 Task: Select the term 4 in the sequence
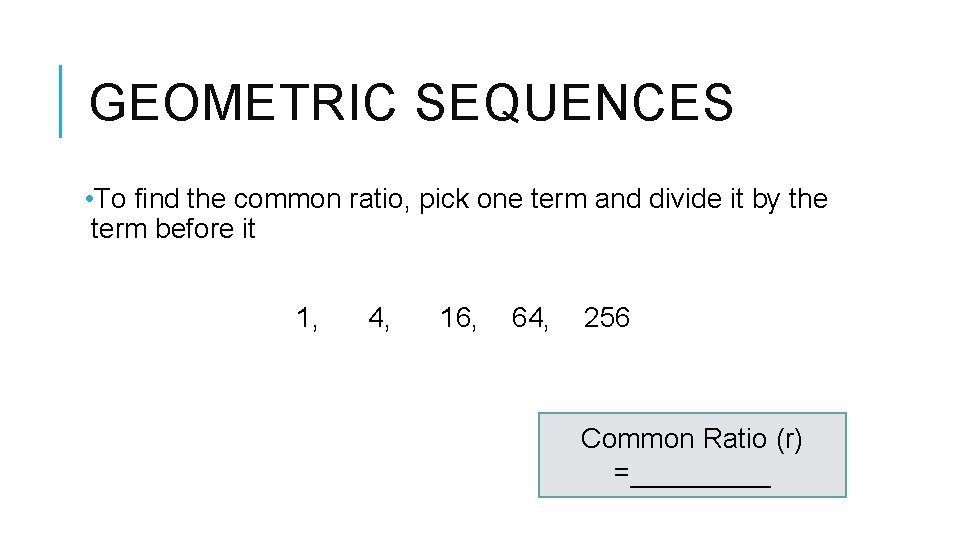tap(377, 318)
